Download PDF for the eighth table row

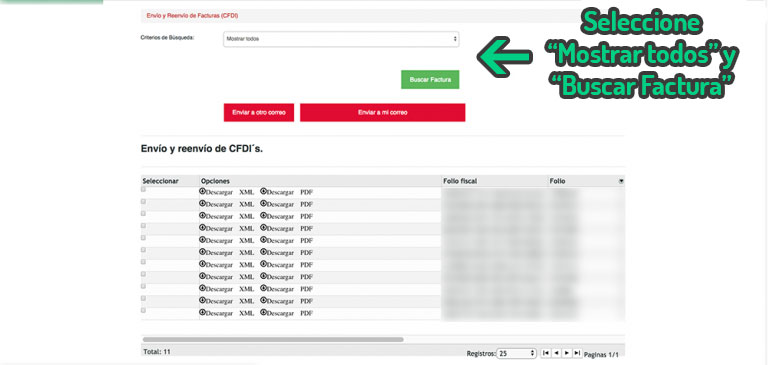click(x=287, y=277)
